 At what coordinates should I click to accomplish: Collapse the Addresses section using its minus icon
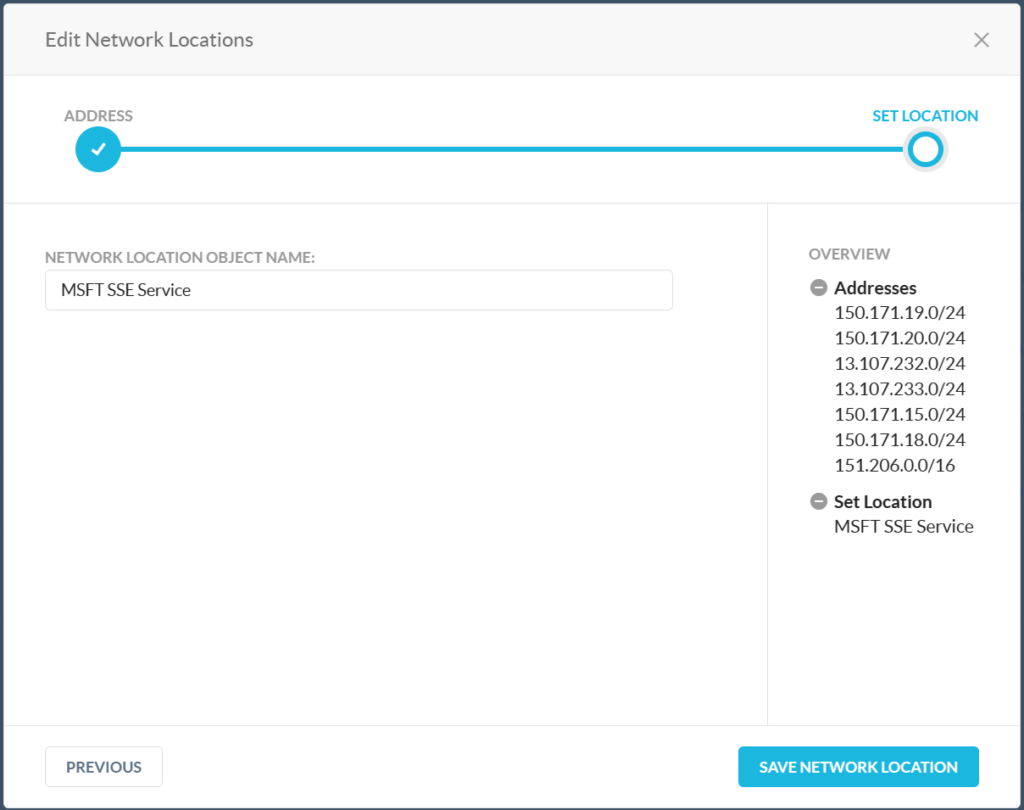(x=818, y=287)
